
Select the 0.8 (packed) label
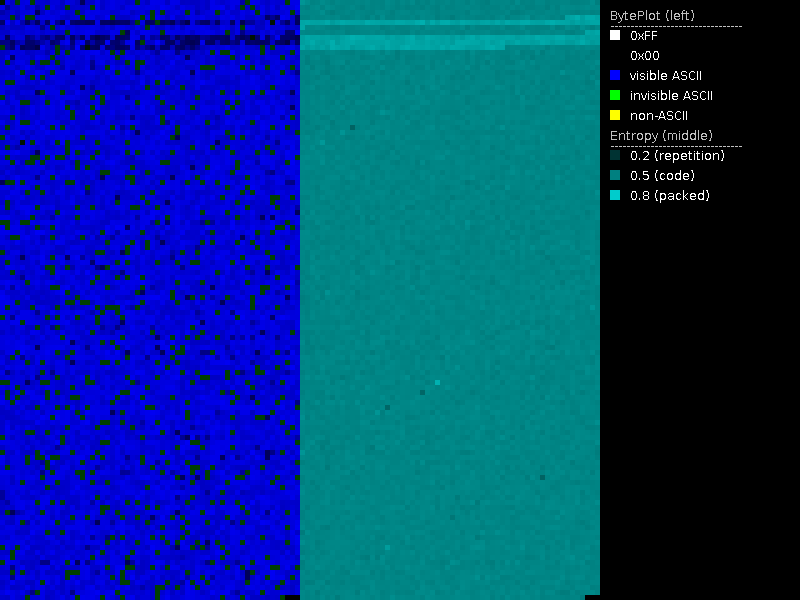(669, 195)
